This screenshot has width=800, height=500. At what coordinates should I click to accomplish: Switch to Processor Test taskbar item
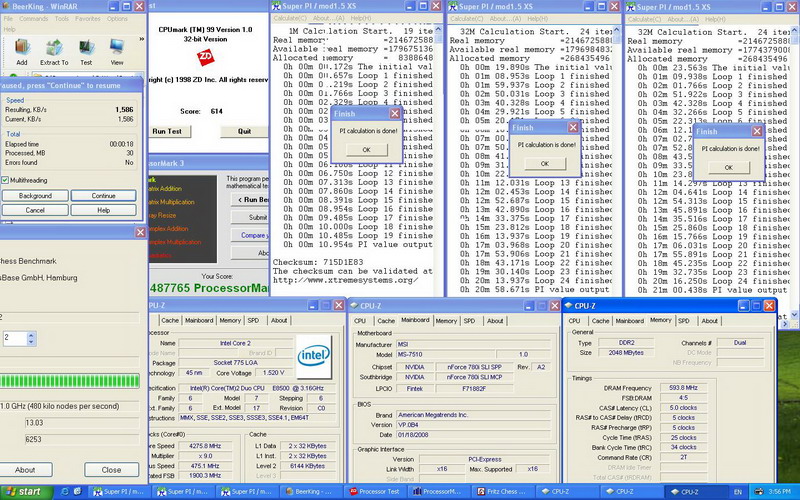[x=377, y=492]
